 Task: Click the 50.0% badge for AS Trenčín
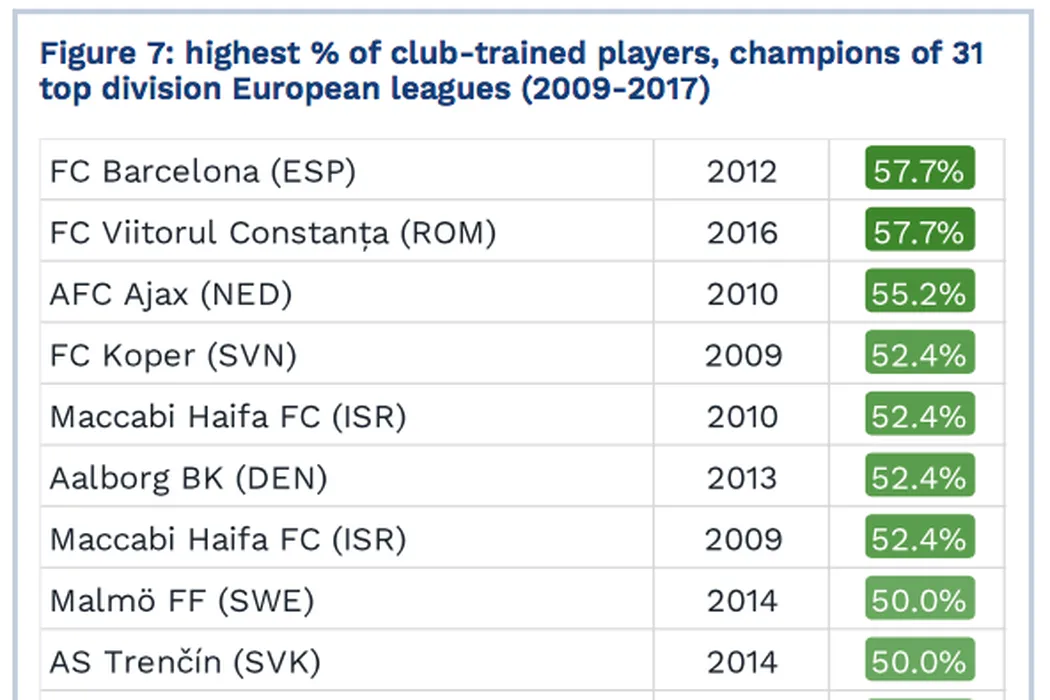click(919, 662)
